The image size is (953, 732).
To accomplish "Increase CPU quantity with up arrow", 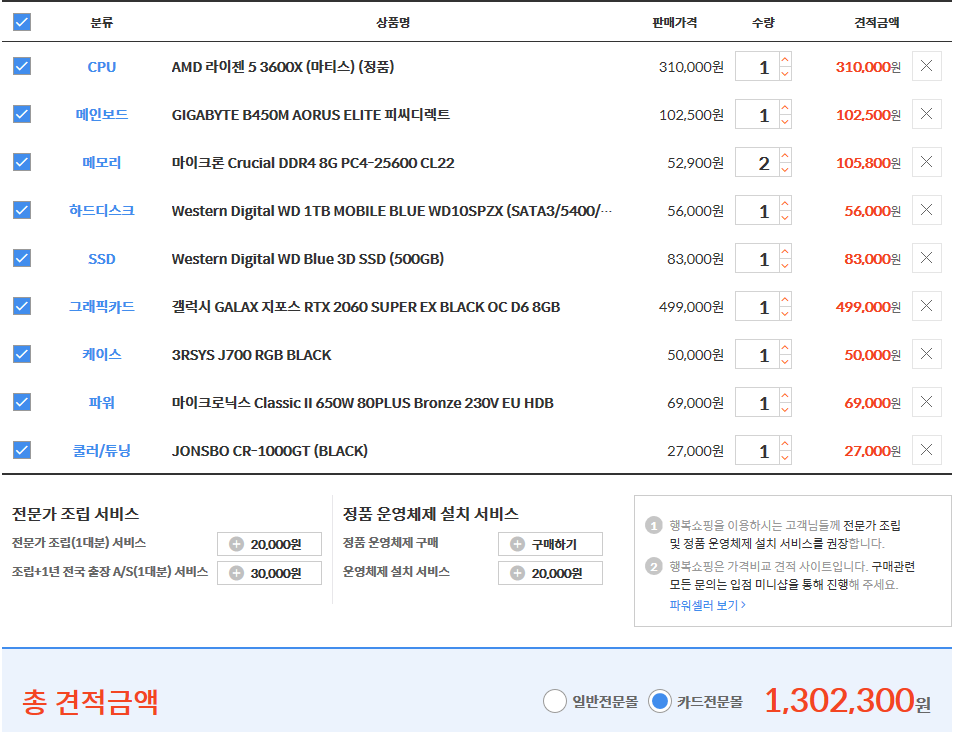I will (x=785, y=59).
